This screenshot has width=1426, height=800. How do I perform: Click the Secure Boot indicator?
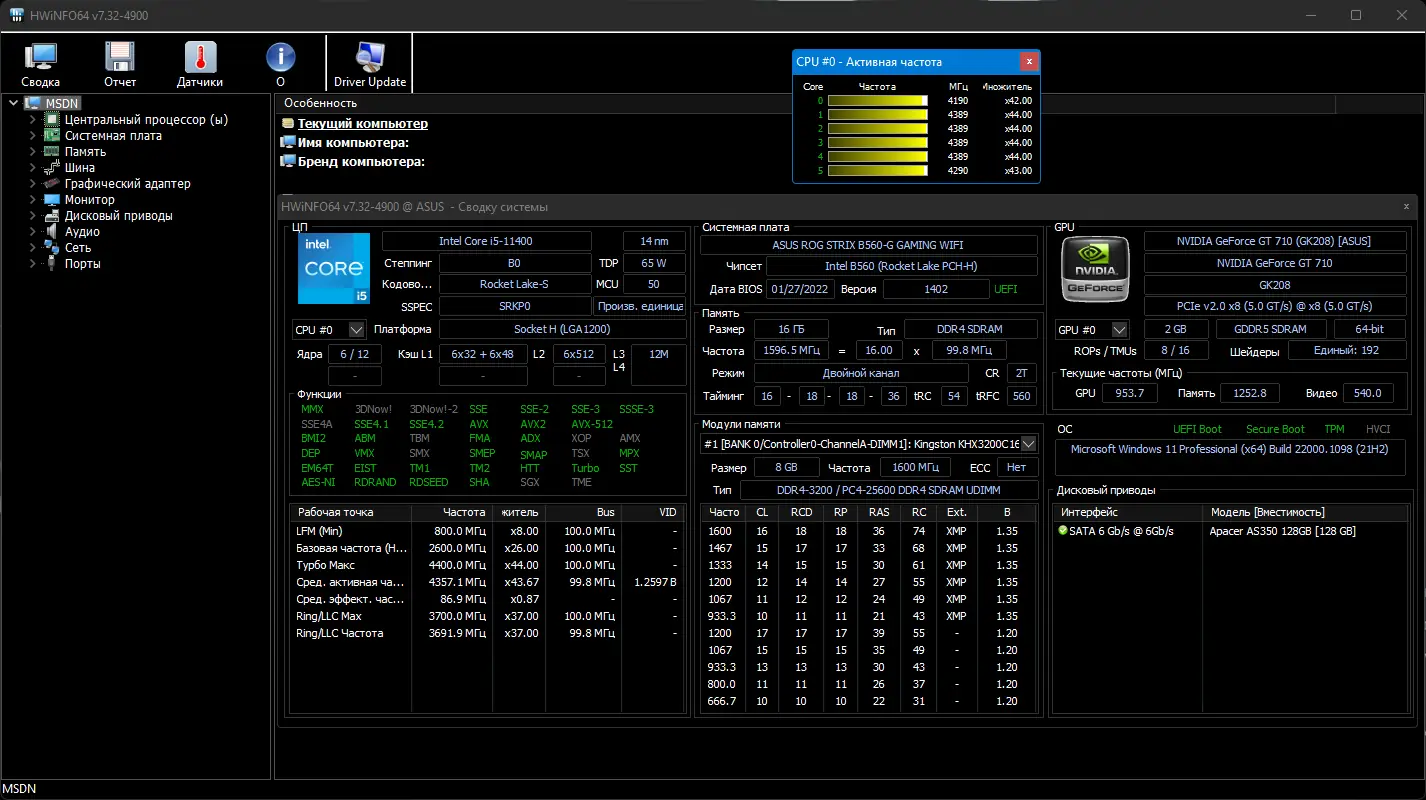[x=1275, y=429]
